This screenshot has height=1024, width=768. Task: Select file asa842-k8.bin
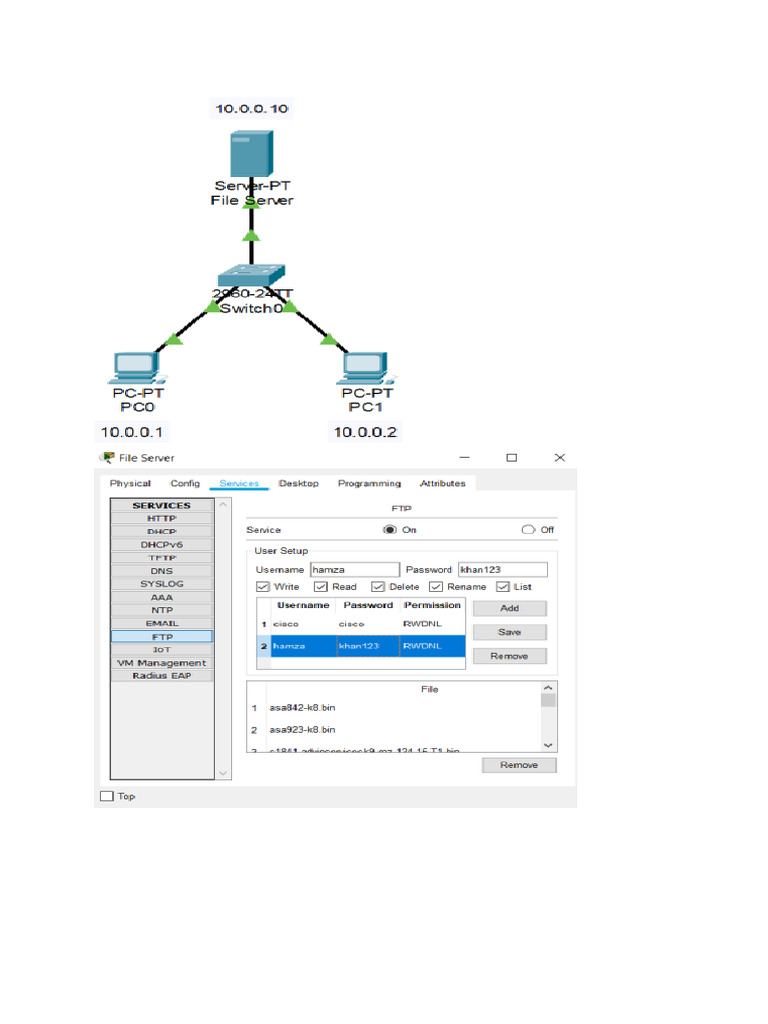[302, 707]
